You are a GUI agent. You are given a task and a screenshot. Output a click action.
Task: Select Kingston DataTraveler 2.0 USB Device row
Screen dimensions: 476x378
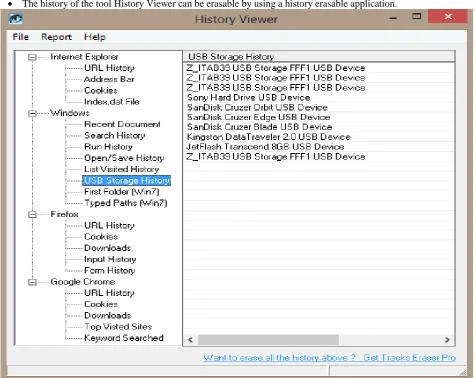[x=319, y=137]
